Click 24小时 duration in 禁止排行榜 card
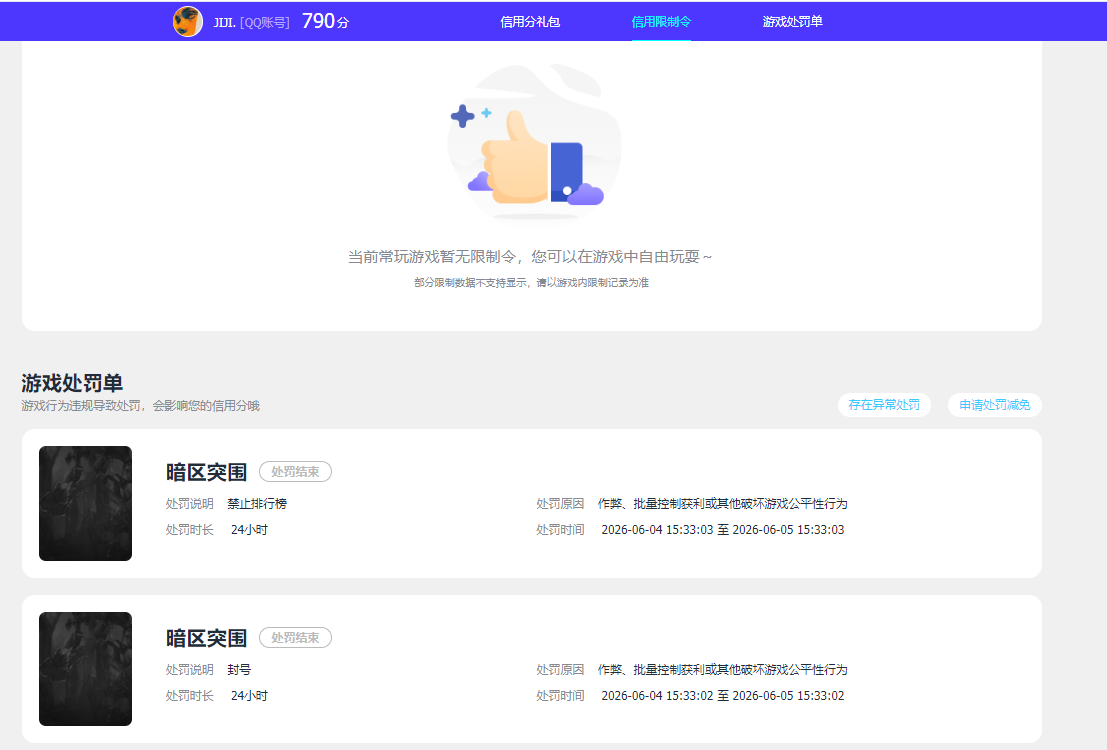Image resolution: width=1107 pixels, height=750 pixels. click(249, 530)
